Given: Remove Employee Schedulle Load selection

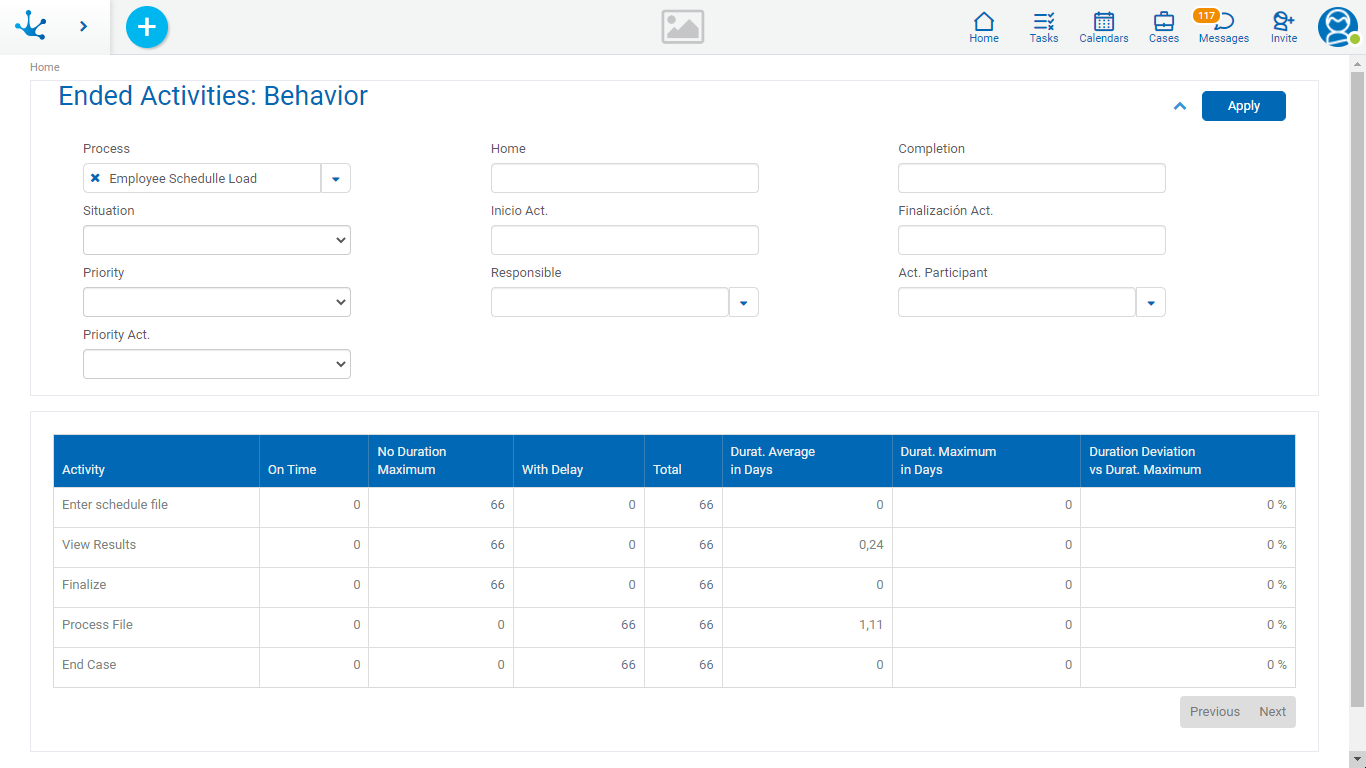Looking at the screenshot, I should point(95,178).
